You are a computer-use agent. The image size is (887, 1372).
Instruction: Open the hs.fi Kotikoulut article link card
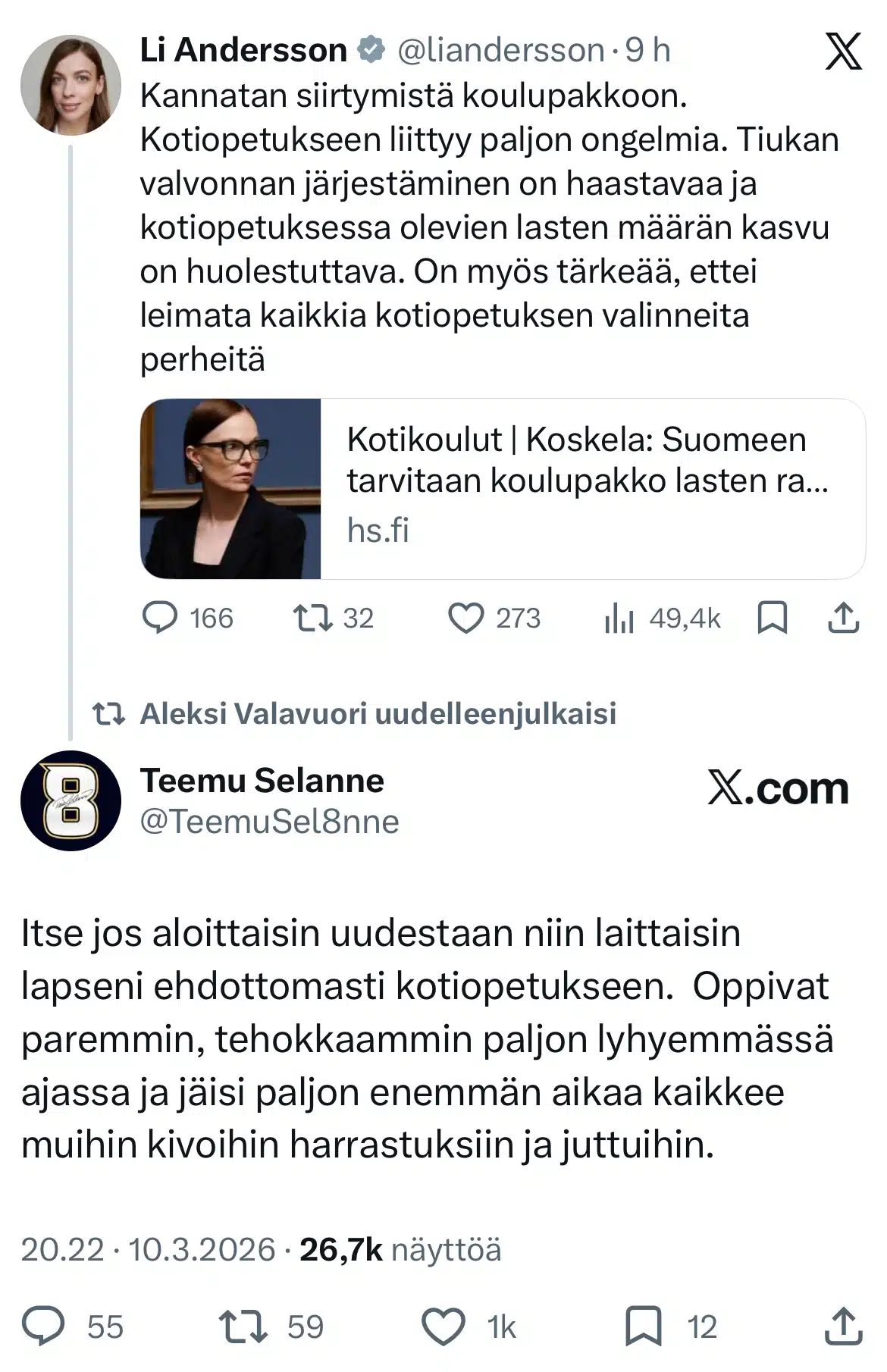pos(503,489)
